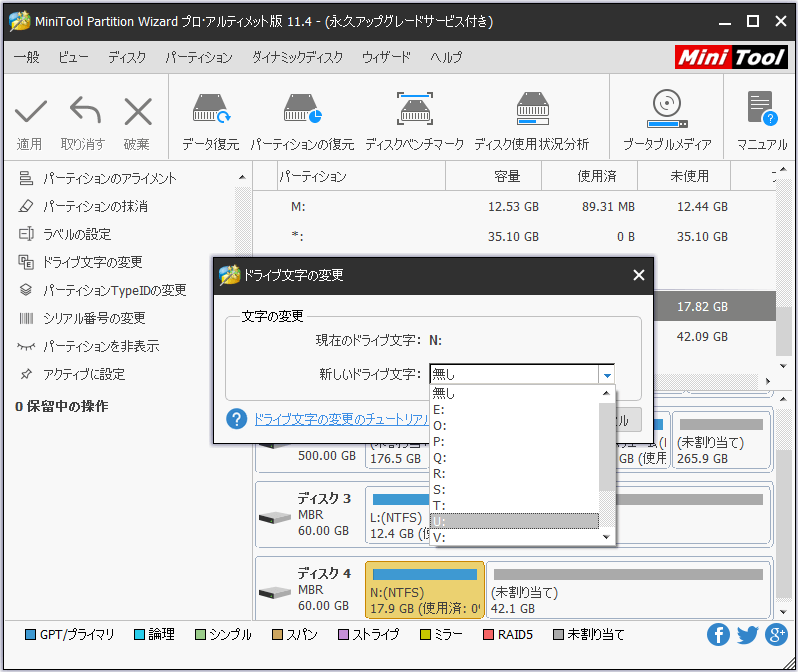Open the ヘルプ (Help) menu
Image resolution: width=798 pixels, height=672 pixels.
(446, 57)
